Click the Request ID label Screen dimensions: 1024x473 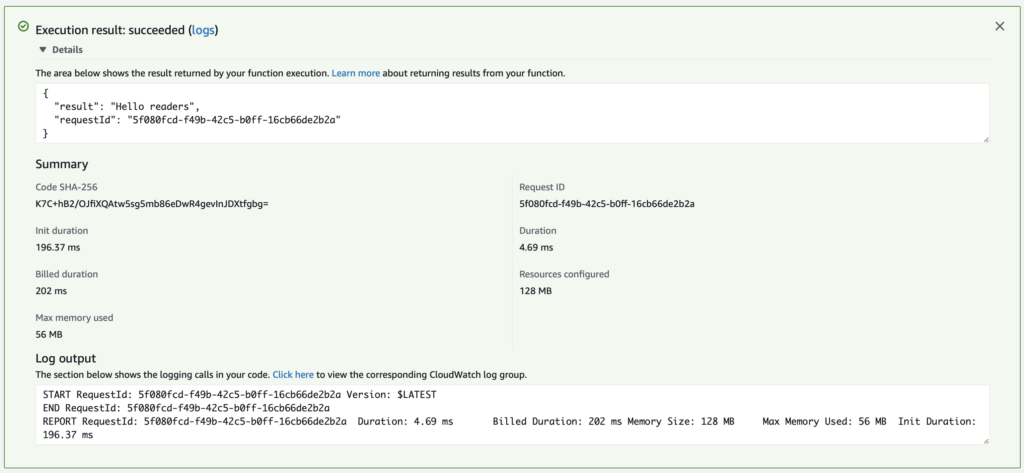click(542, 187)
